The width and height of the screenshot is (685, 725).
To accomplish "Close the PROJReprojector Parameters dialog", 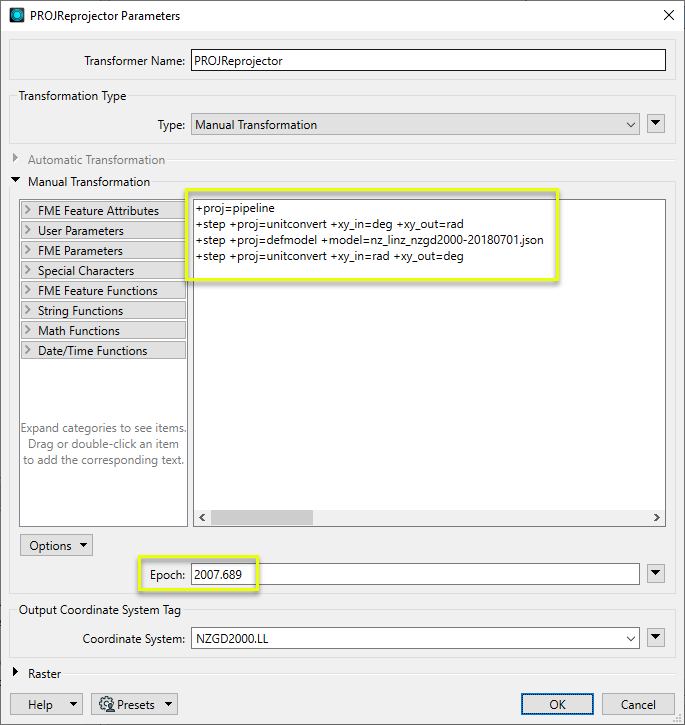I will (668, 14).
